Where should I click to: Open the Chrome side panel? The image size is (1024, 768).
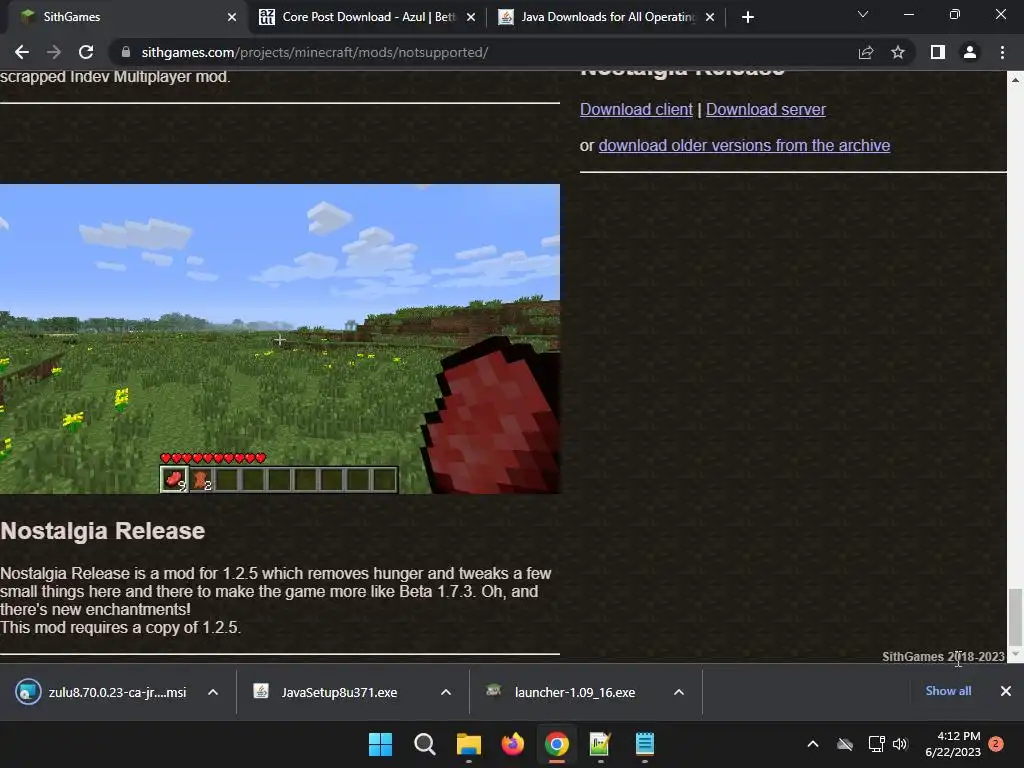pos(938,52)
